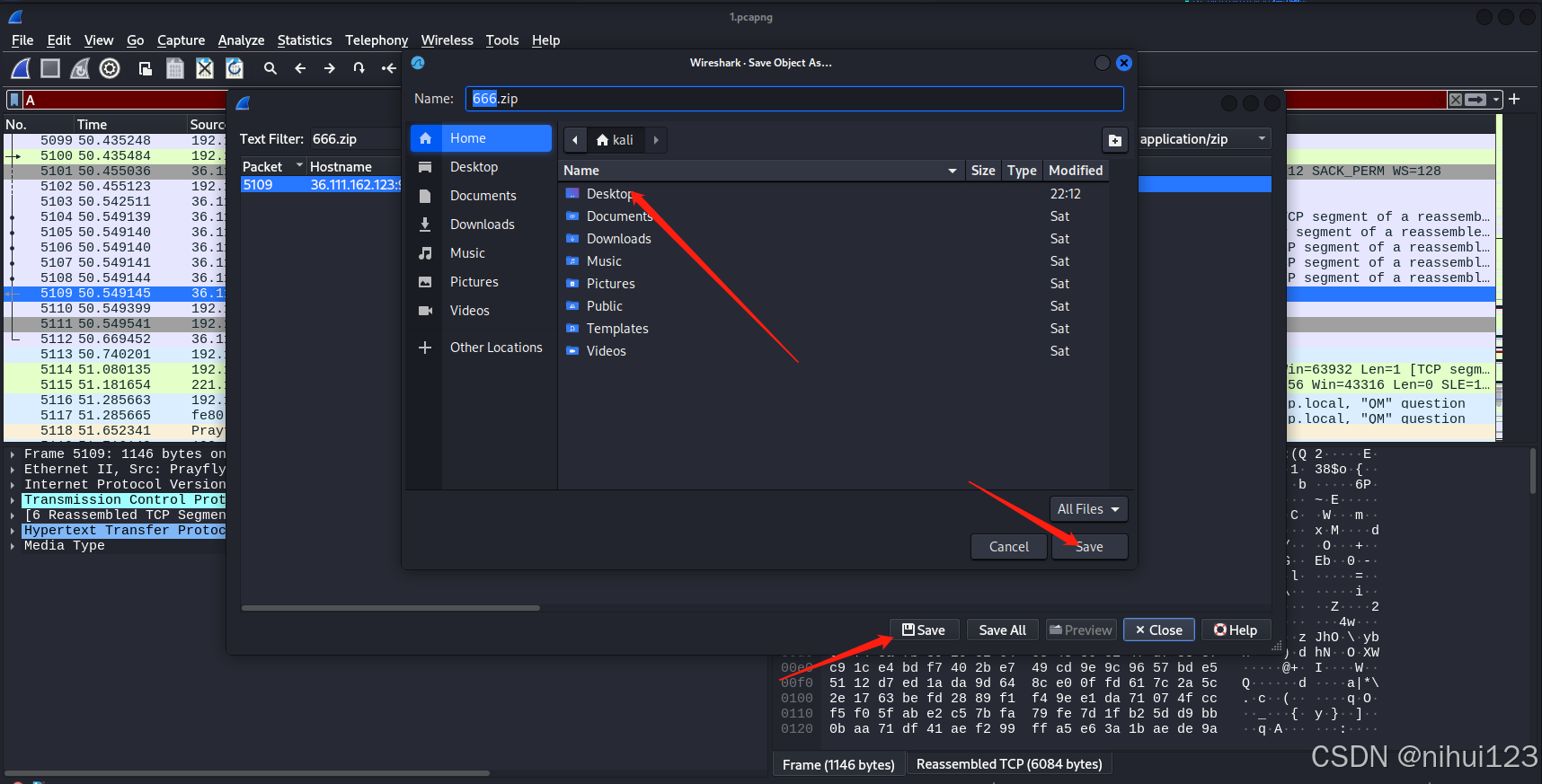Navigate forward in the file chooser path
The width and height of the screenshot is (1542, 784).
[656, 140]
